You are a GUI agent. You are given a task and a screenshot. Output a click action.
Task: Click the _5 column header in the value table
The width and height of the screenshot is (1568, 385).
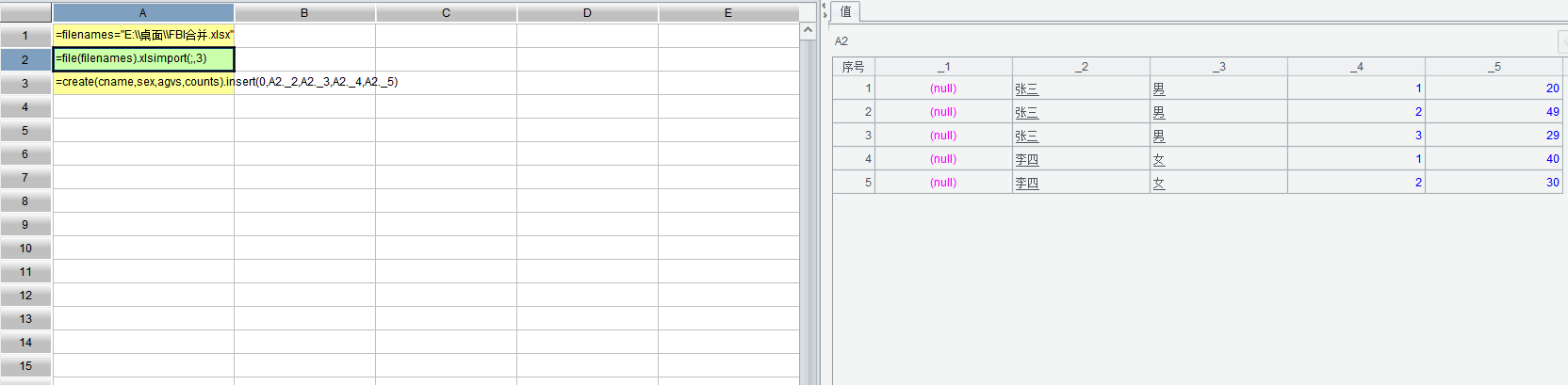coord(1494,67)
